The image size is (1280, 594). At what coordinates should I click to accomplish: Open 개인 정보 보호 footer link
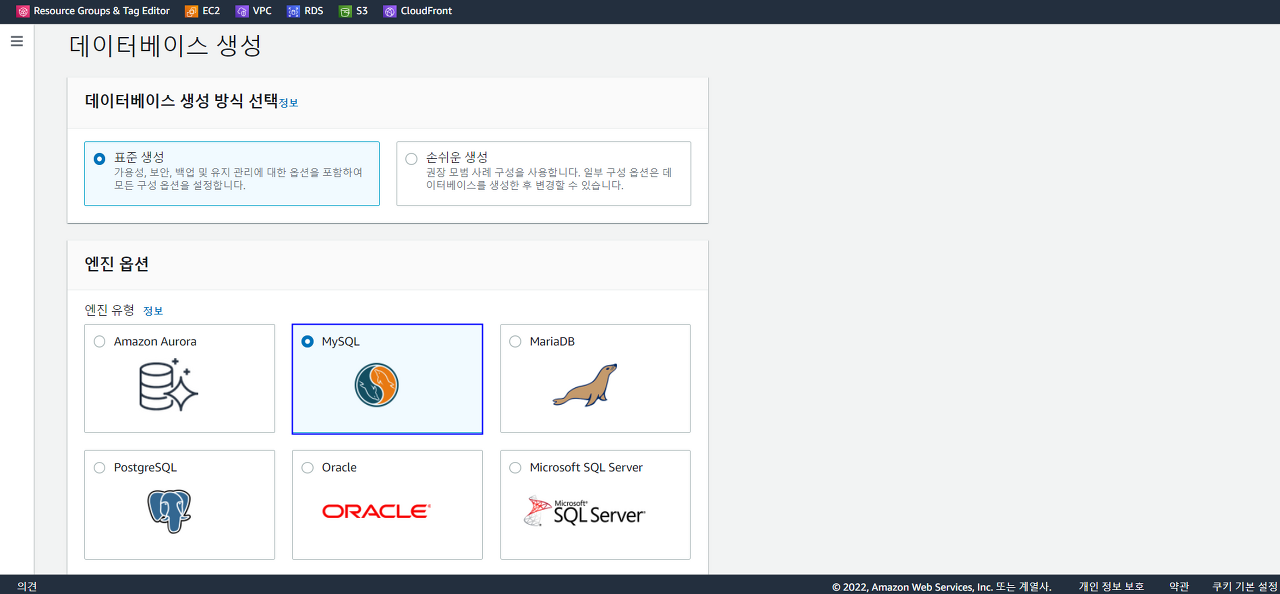pyautogui.click(x=1111, y=587)
